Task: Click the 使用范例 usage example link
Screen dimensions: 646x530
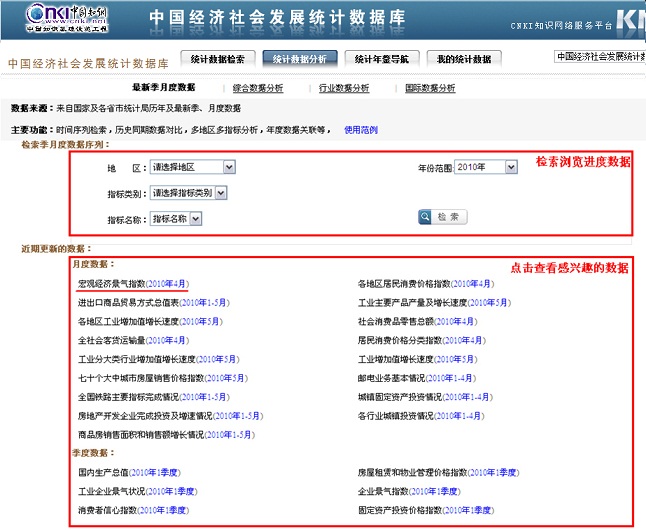Action: [360, 129]
